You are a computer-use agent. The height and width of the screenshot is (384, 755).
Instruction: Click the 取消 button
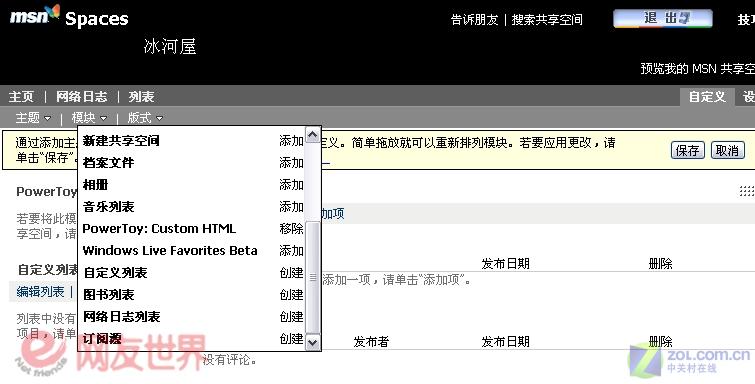pos(728,150)
